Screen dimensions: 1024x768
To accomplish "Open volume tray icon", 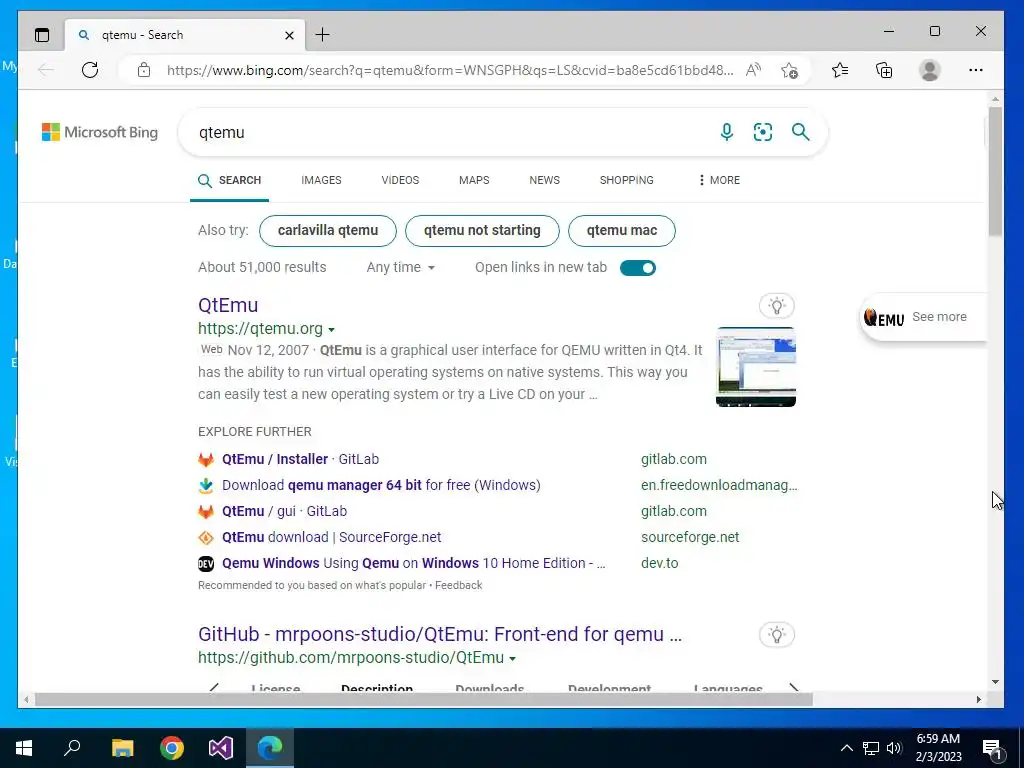I will [894, 748].
